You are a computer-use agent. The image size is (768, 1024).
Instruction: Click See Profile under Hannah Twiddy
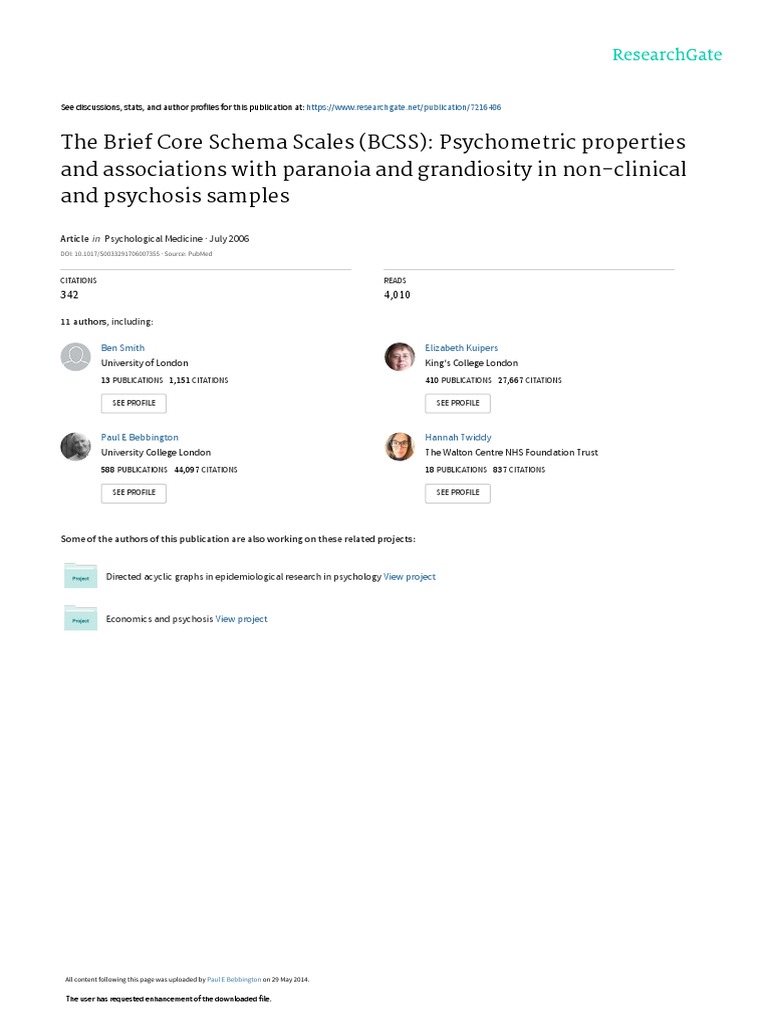457,492
